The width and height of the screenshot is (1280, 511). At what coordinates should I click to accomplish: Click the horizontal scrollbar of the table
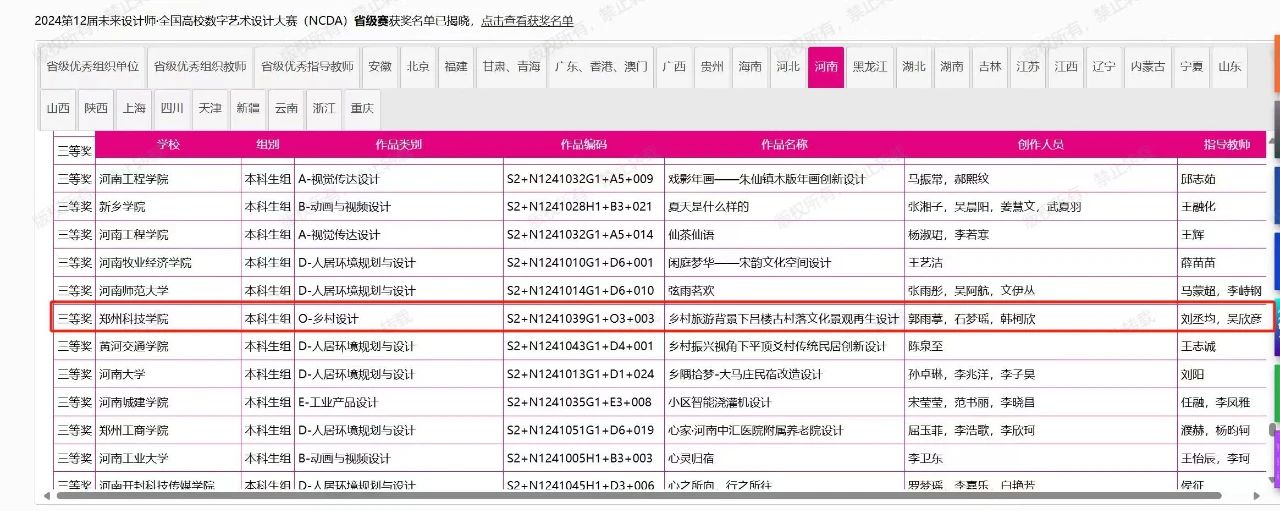[x=640, y=495]
